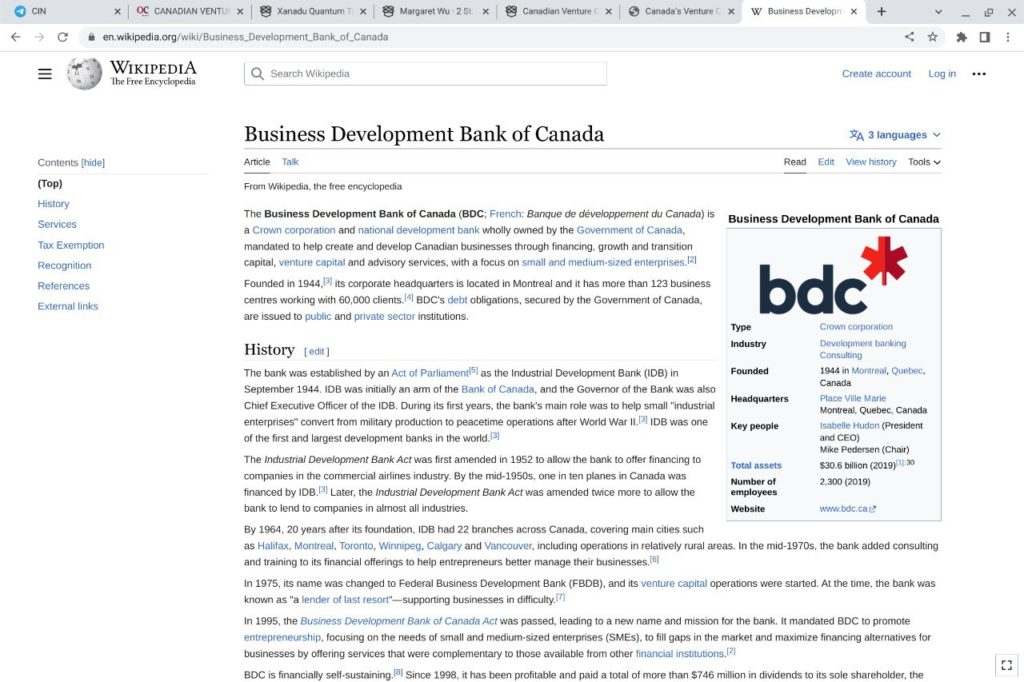Open the entrepreneurship link
The height and width of the screenshot is (682, 1024).
pyautogui.click(x=282, y=638)
